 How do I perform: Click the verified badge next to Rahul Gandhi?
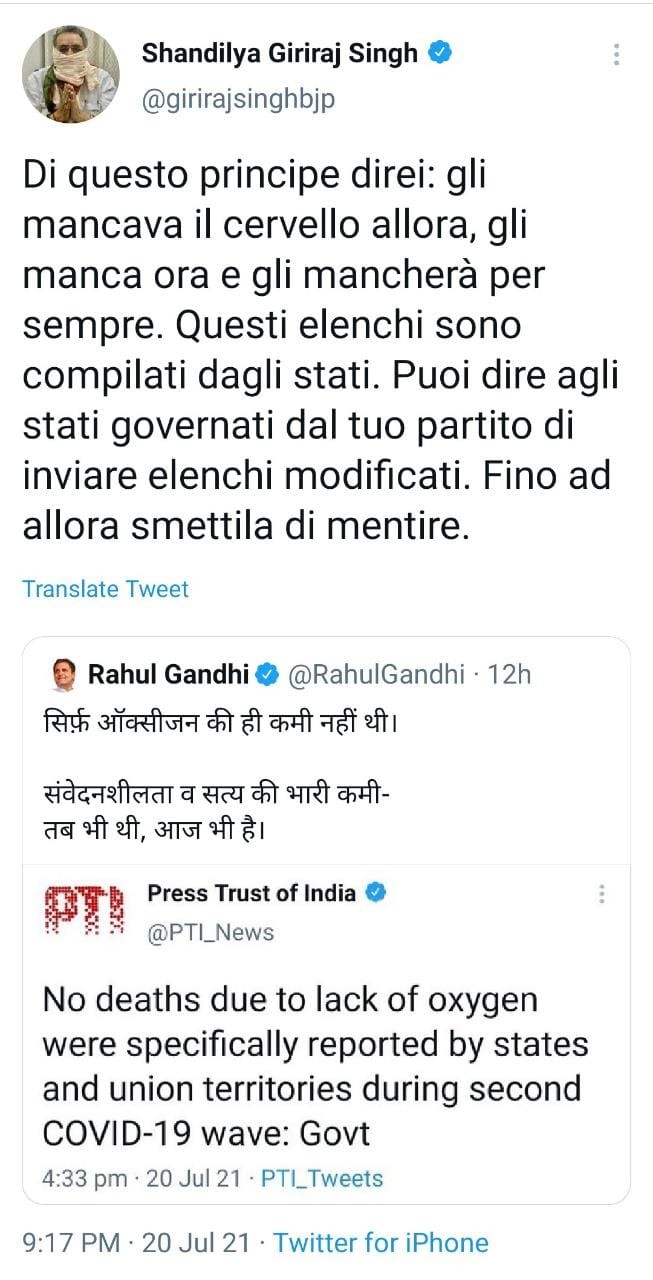coord(268,676)
